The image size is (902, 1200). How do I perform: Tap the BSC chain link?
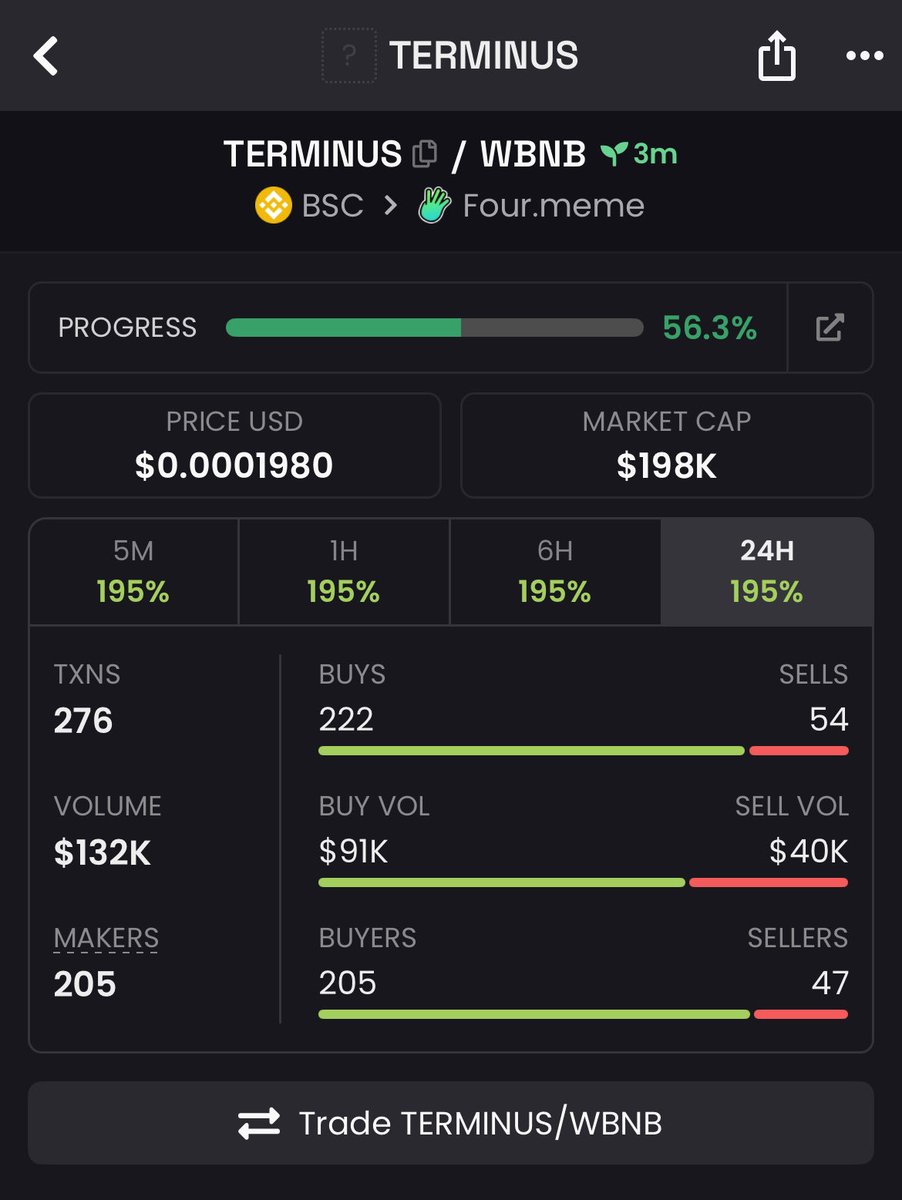point(332,206)
